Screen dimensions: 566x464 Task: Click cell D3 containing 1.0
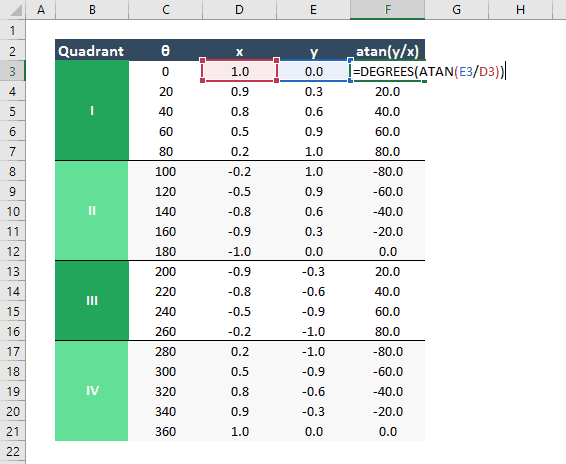(x=240, y=71)
